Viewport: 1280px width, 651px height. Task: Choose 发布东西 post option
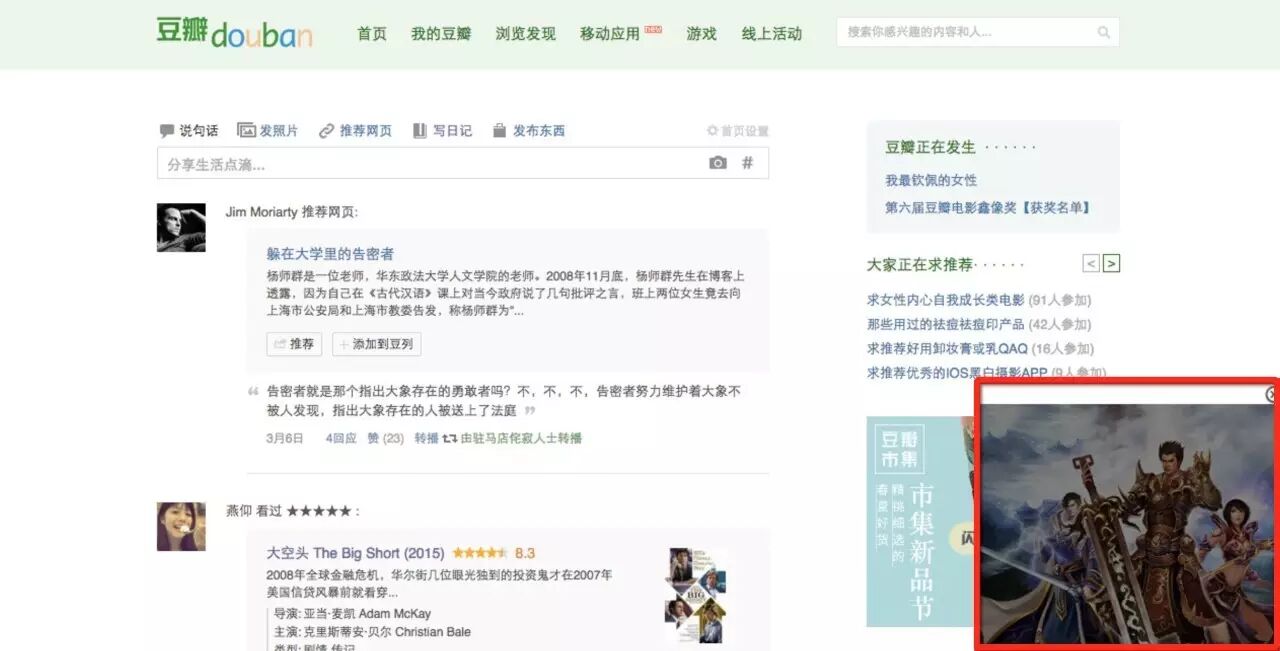(x=529, y=131)
